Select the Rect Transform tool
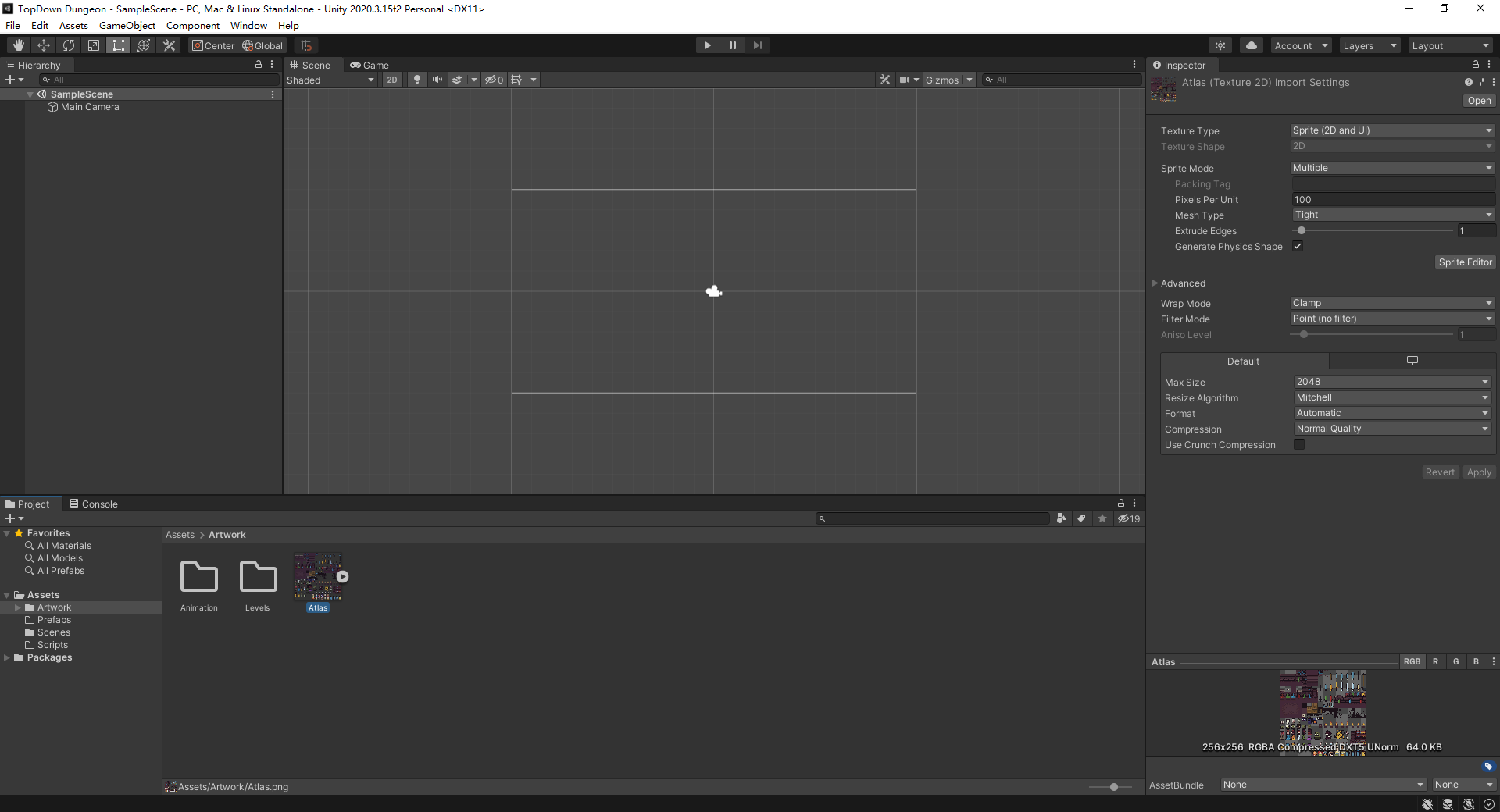Image resolution: width=1500 pixels, height=812 pixels. click(119, 45)
